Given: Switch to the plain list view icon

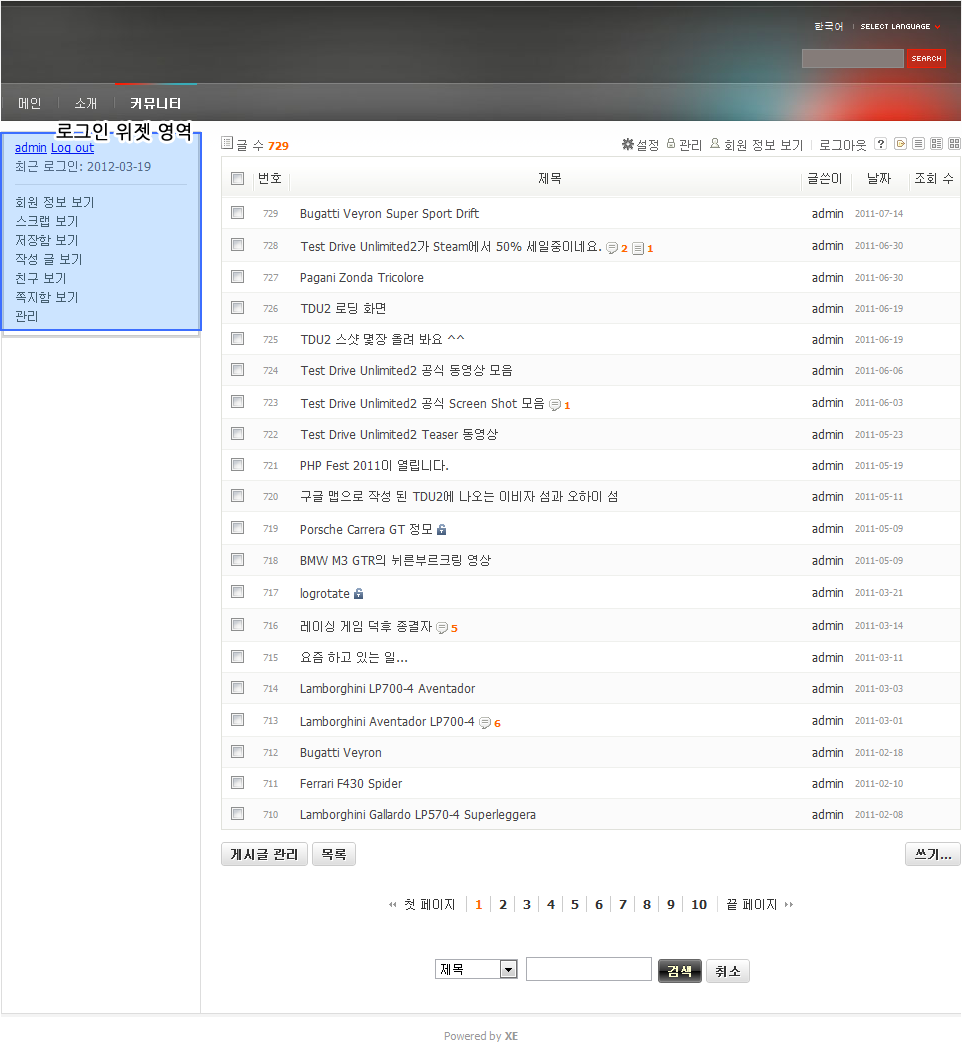Looking at the screenshot, I should [918, 144].
